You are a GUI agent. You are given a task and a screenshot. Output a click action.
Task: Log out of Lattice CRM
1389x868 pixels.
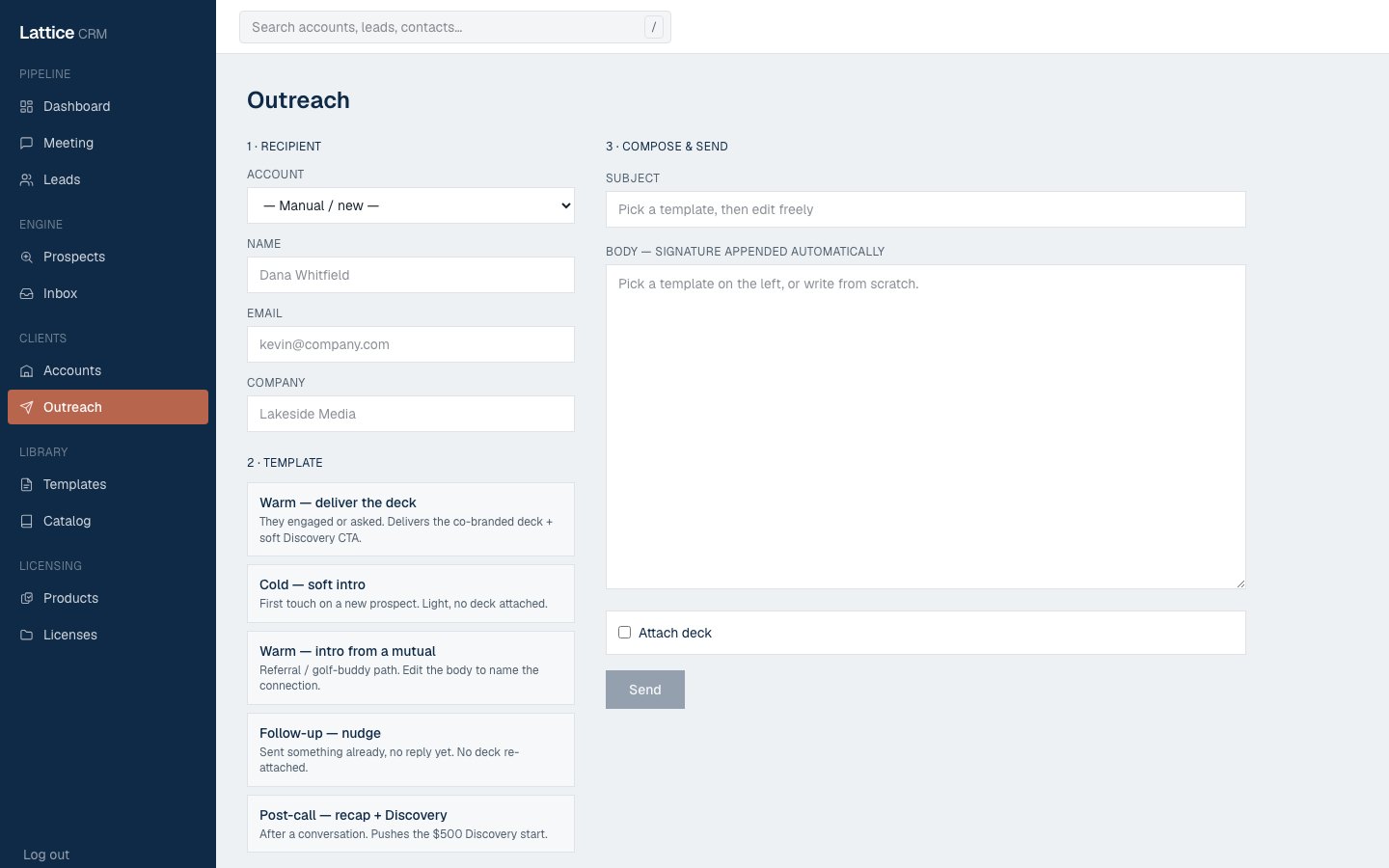pos(46,854)
